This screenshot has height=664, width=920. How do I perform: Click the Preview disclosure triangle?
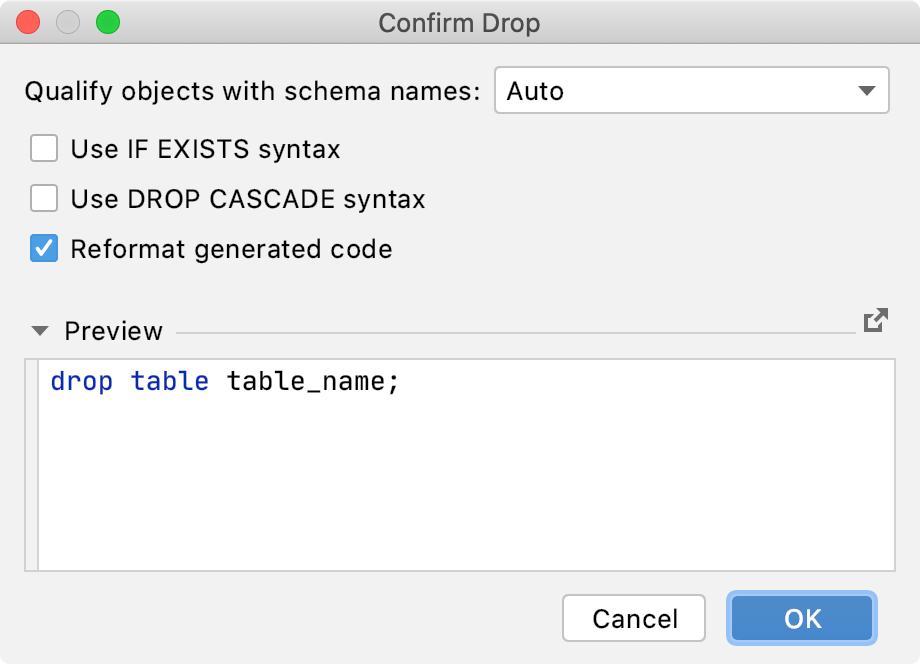click(37, 331)
